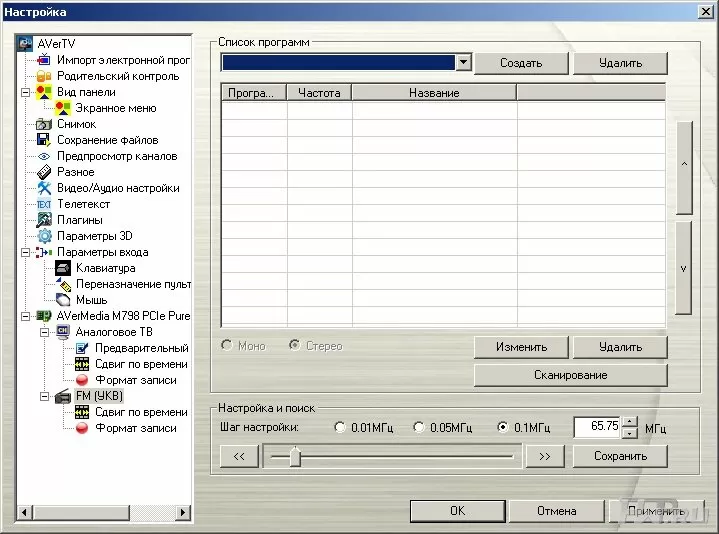719x534 pixels.
Task: Open the Список программ dropdown list
Action: pos(462,63)
